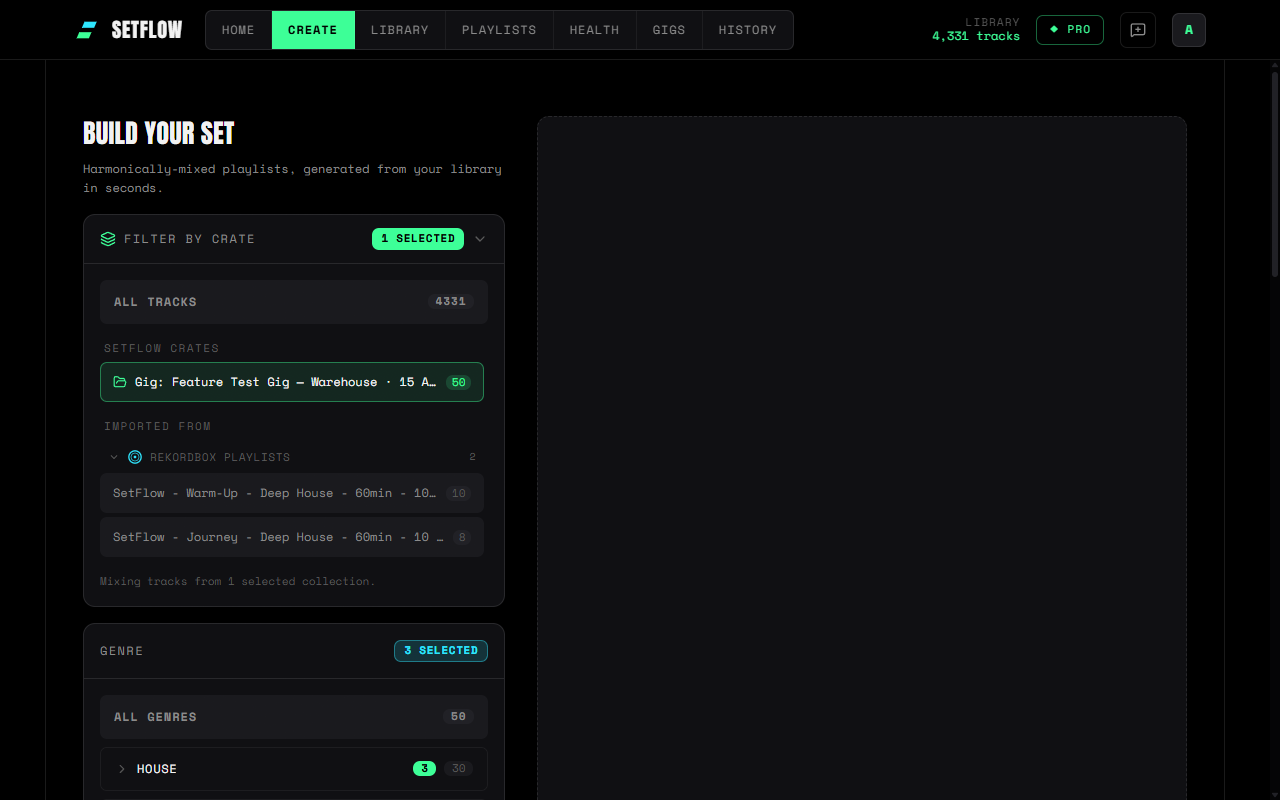Open the user avatar A menu
Image resolution: width=1280 pixels, height=800 pixels.
(x=1189, y=30)
